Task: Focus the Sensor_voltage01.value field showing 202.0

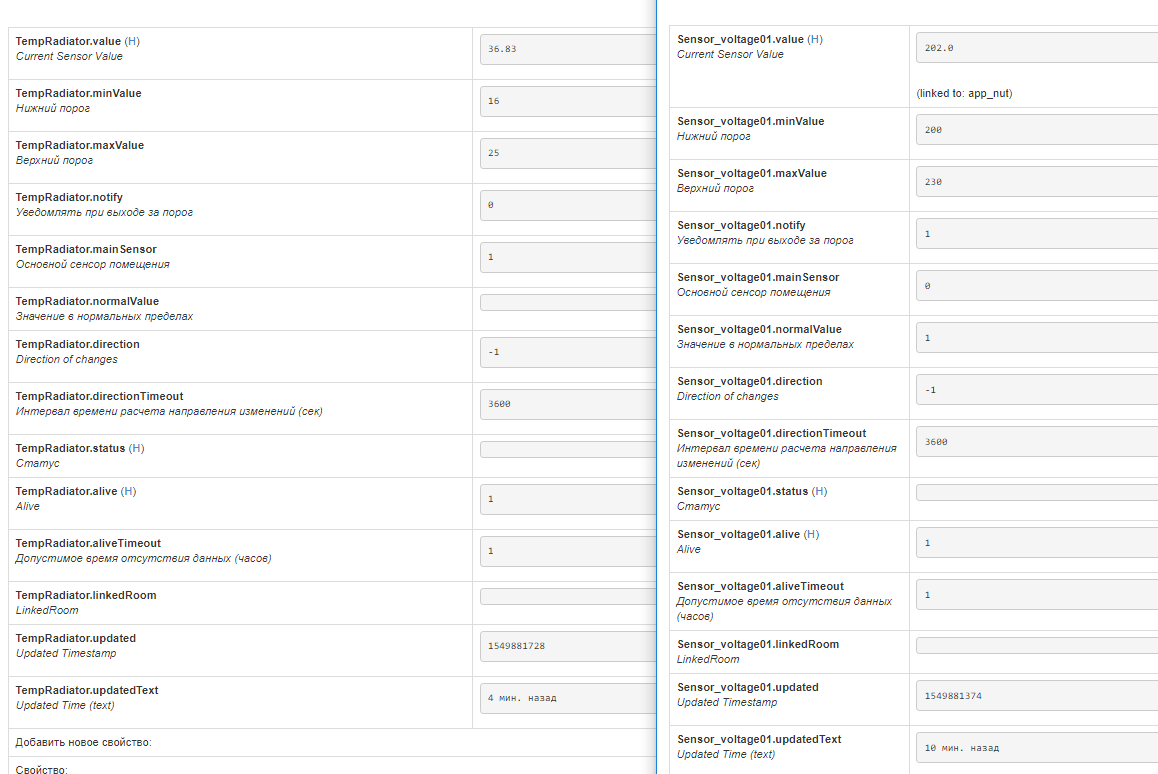Action: (x=1036, y=47)
